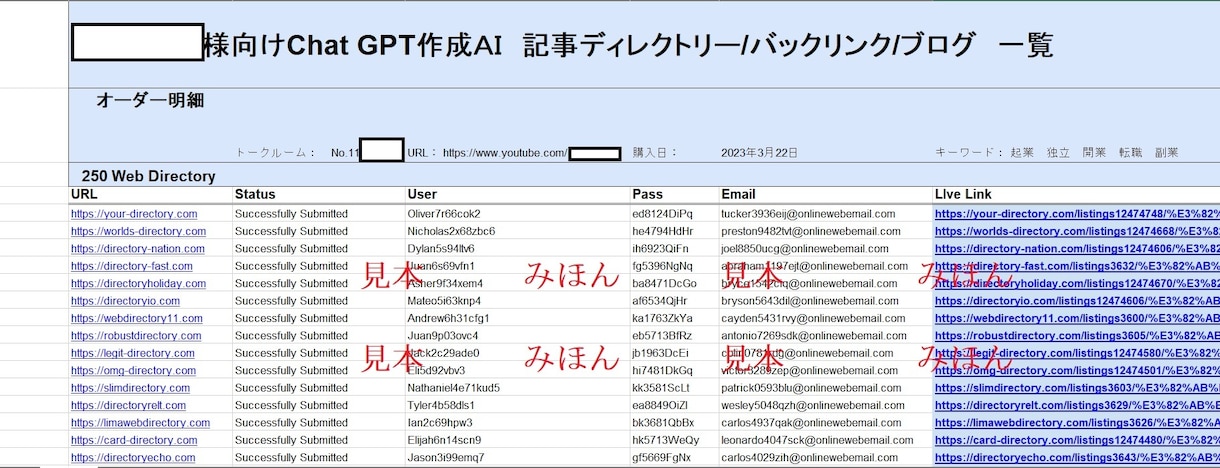The width and height of the screenshot is (1220, 468).
Task: Select password cell ed8124DiPq
Action: [662, 214]
